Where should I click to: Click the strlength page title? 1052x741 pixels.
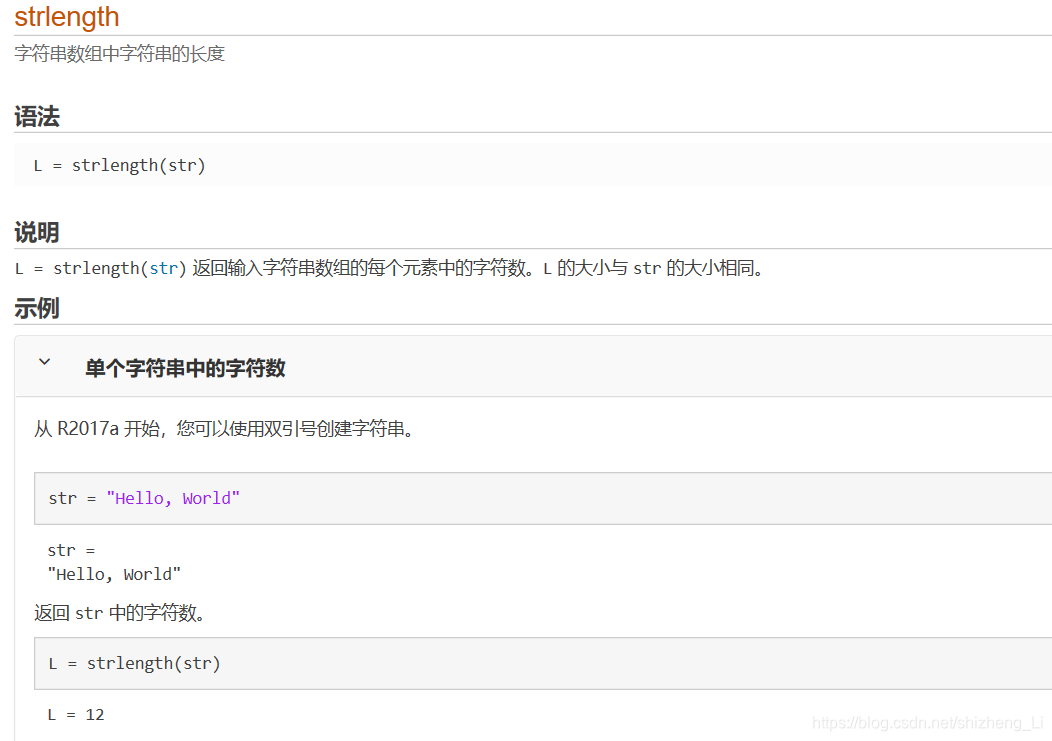[66, 17]
